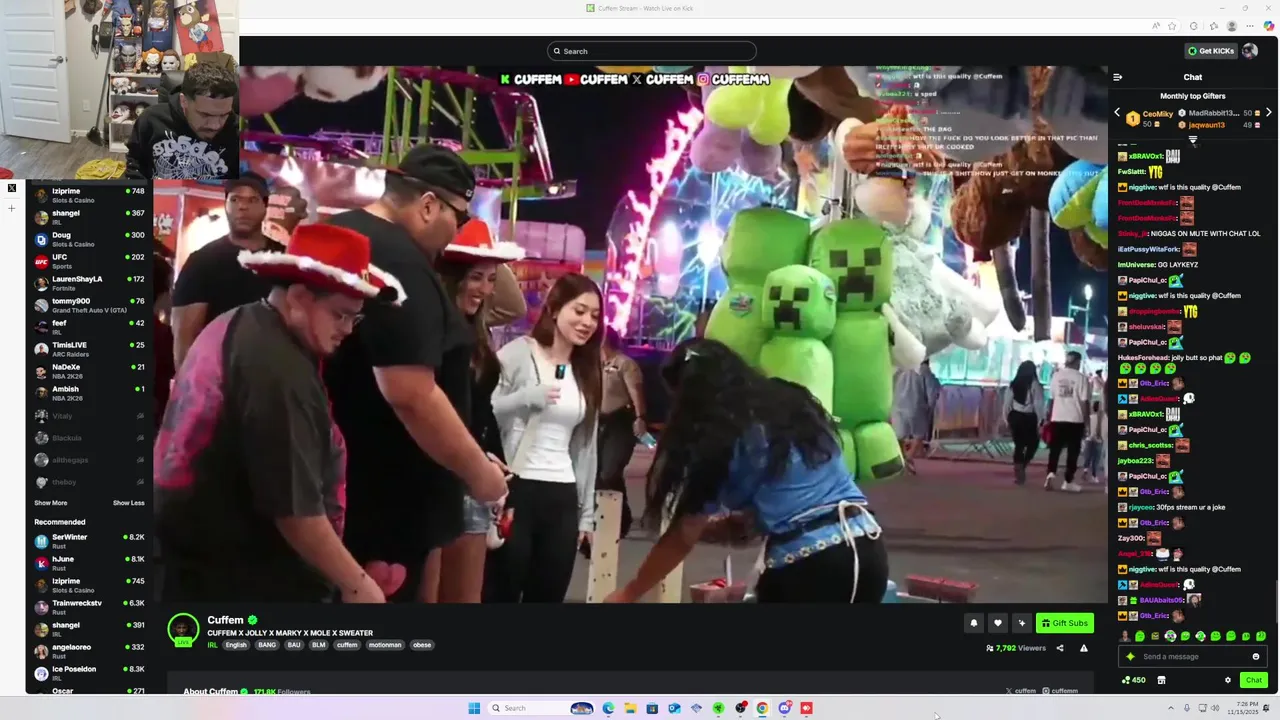Open the shangel channel with 367 viewers
Viewport: 1280px width, 720px height.
click(x=90, y=217)
